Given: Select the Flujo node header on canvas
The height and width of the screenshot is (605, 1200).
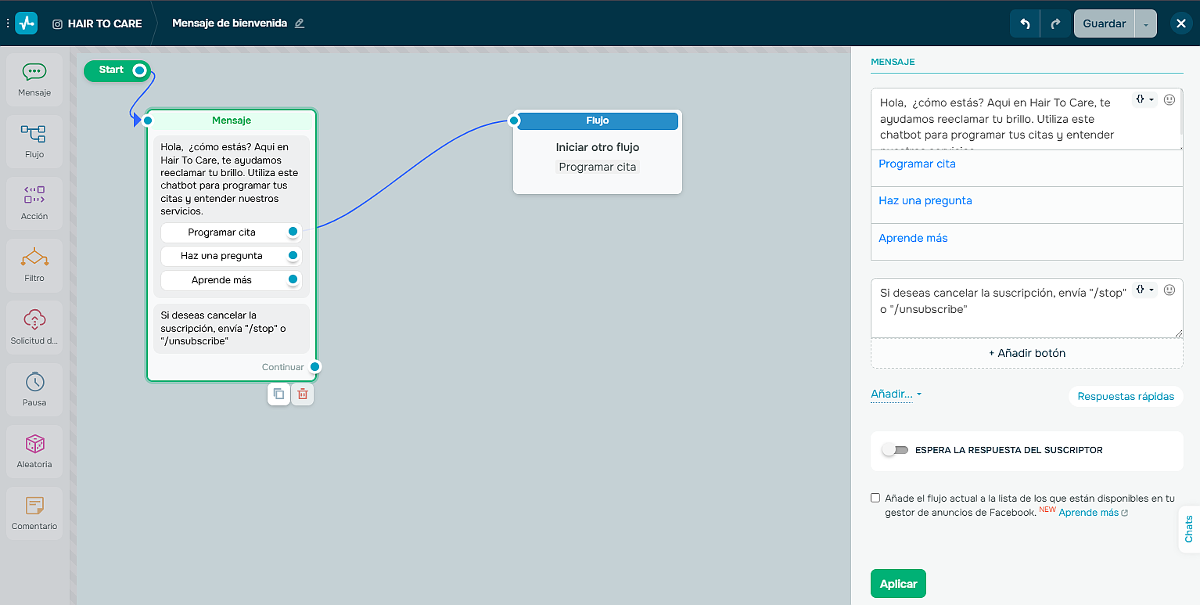Looking at the screenshot, I should coord(597,121).
